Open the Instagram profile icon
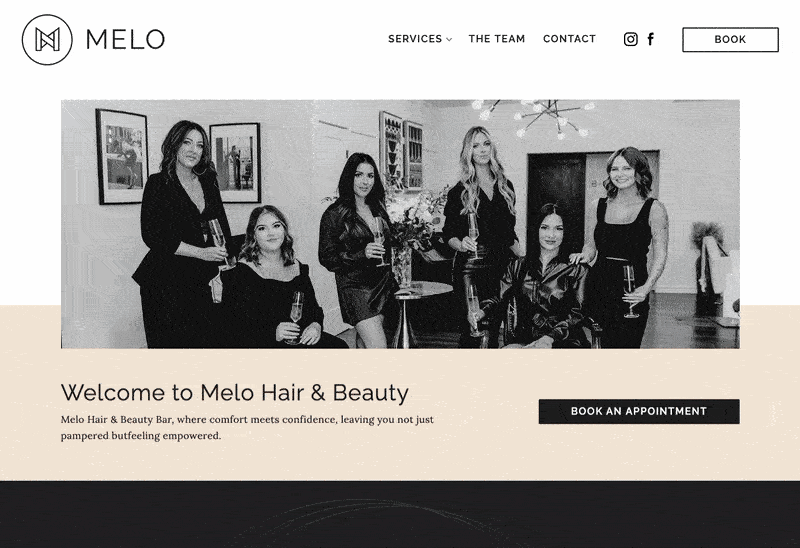800x548 pixels. click(631, 39)
